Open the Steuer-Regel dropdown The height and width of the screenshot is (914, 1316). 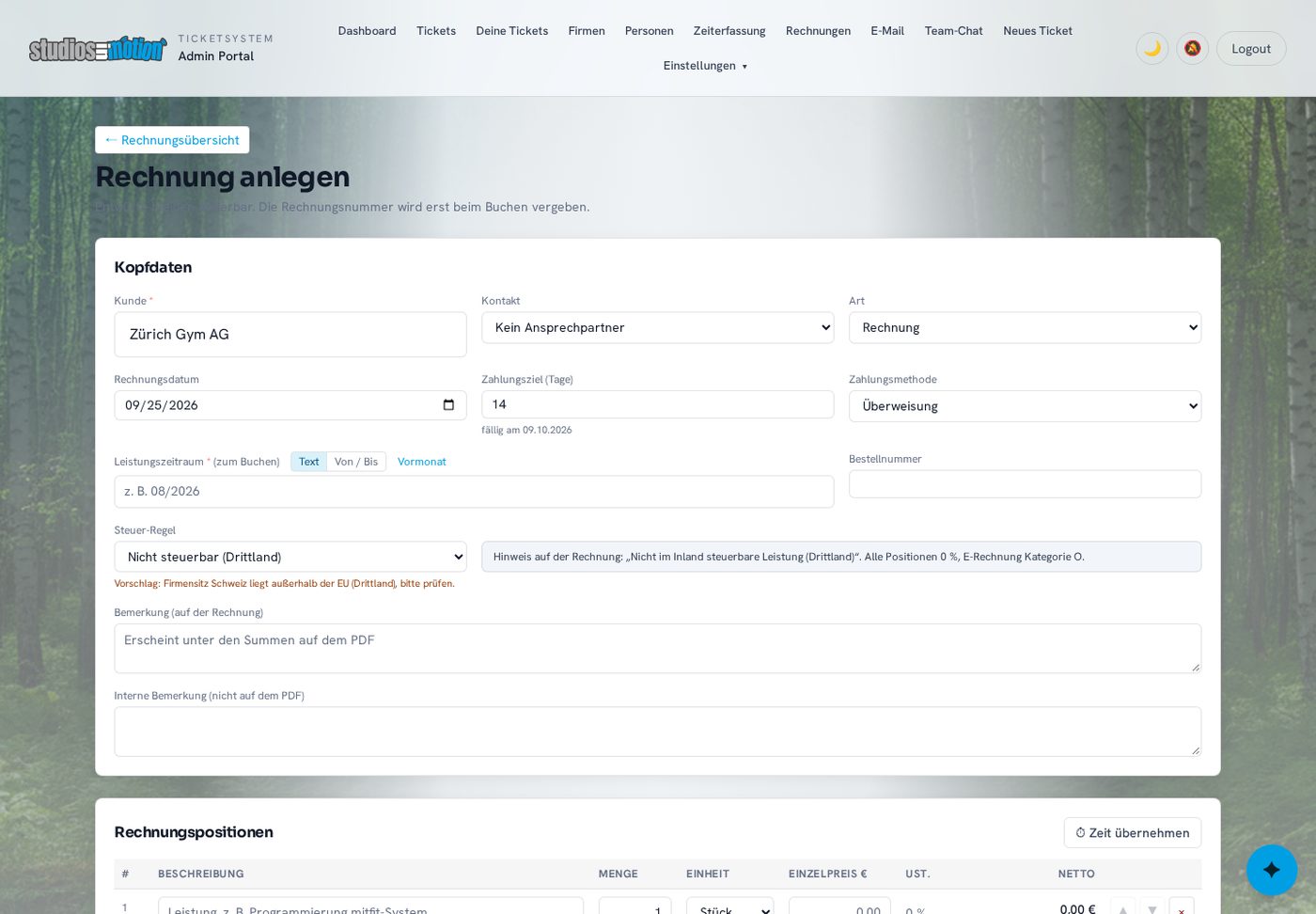[290, 557]
